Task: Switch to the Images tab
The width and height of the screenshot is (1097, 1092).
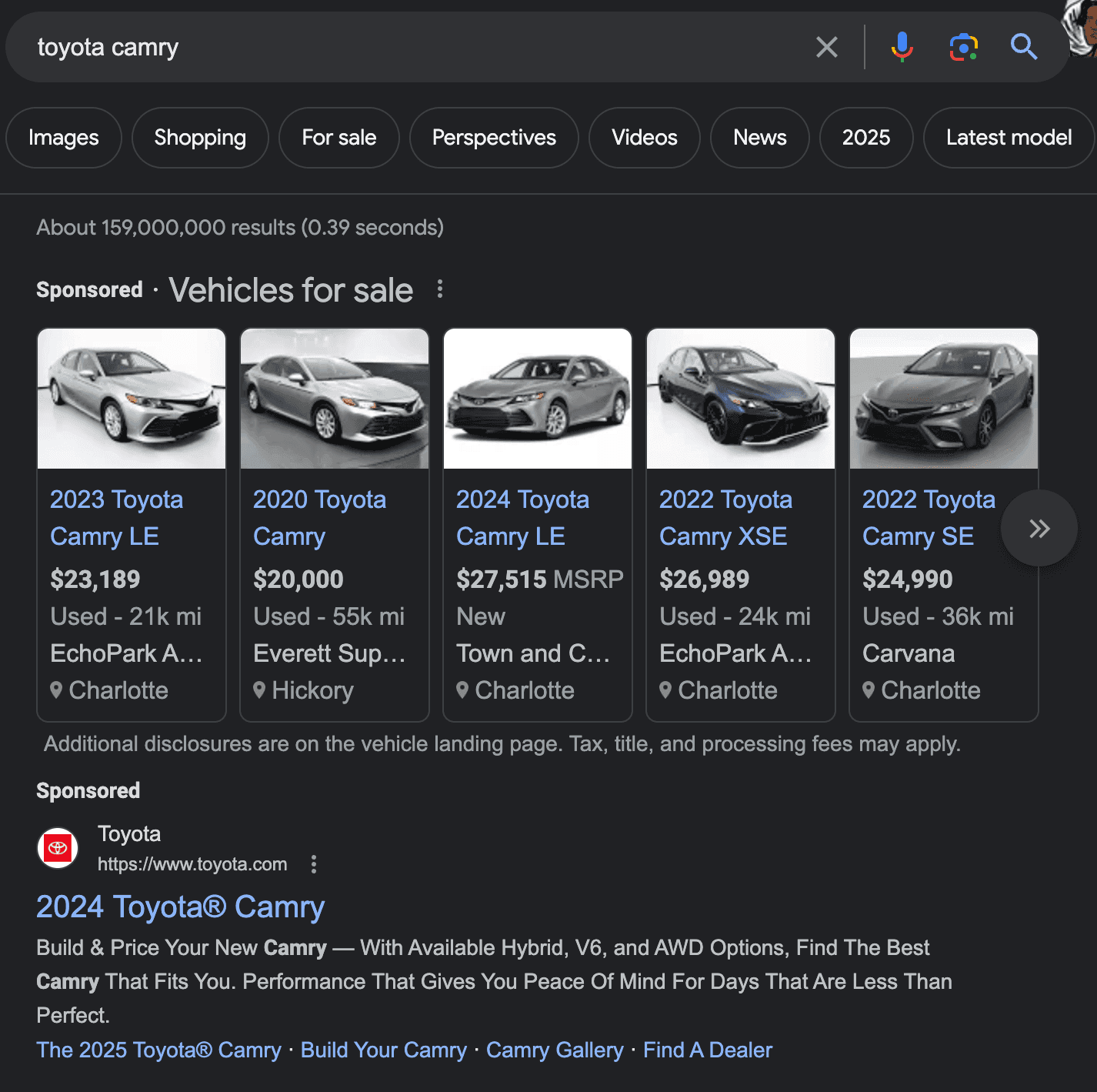Action: tap(63, 138)
